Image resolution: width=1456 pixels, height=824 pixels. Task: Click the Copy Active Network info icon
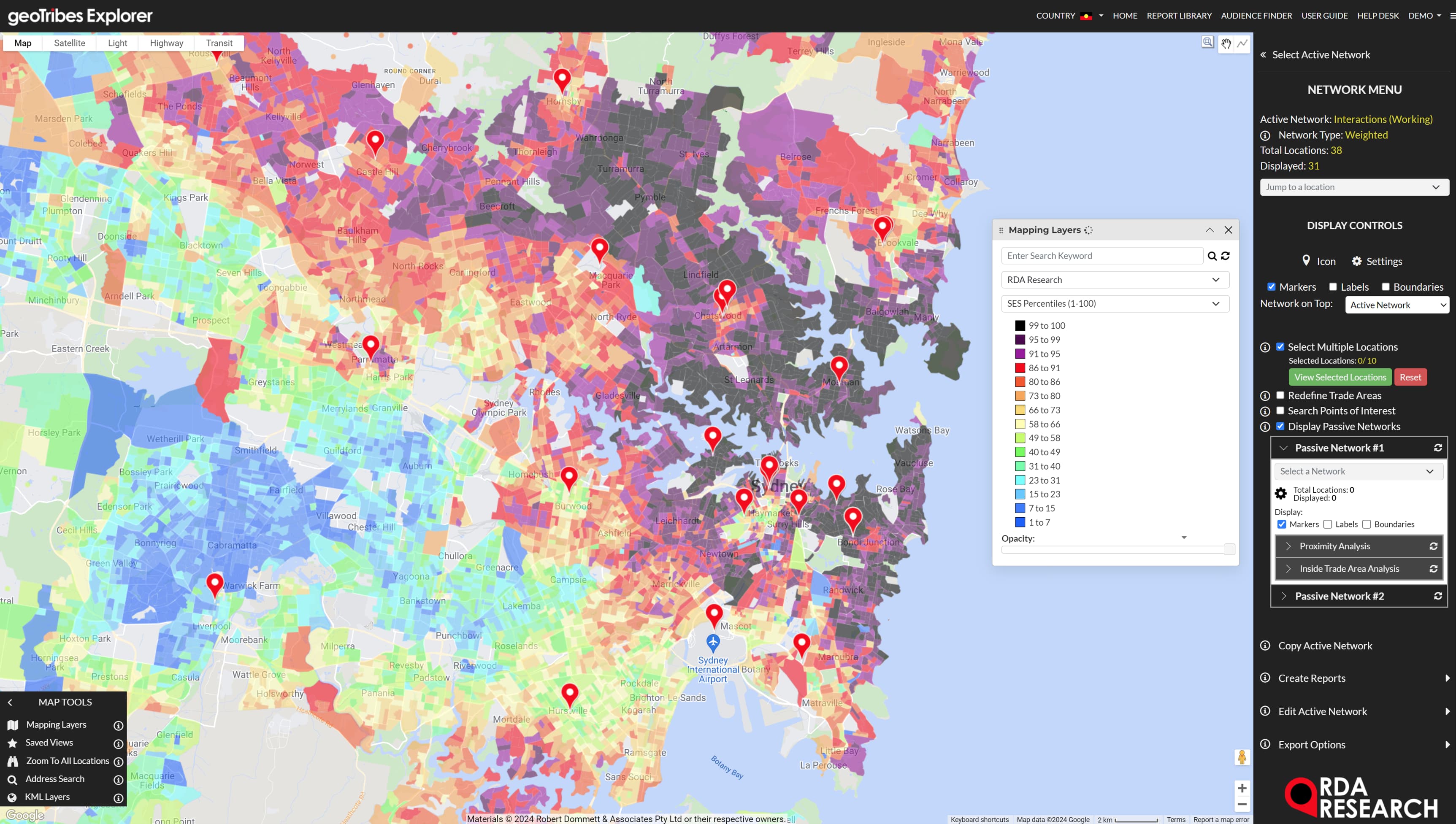point(1265,646)
